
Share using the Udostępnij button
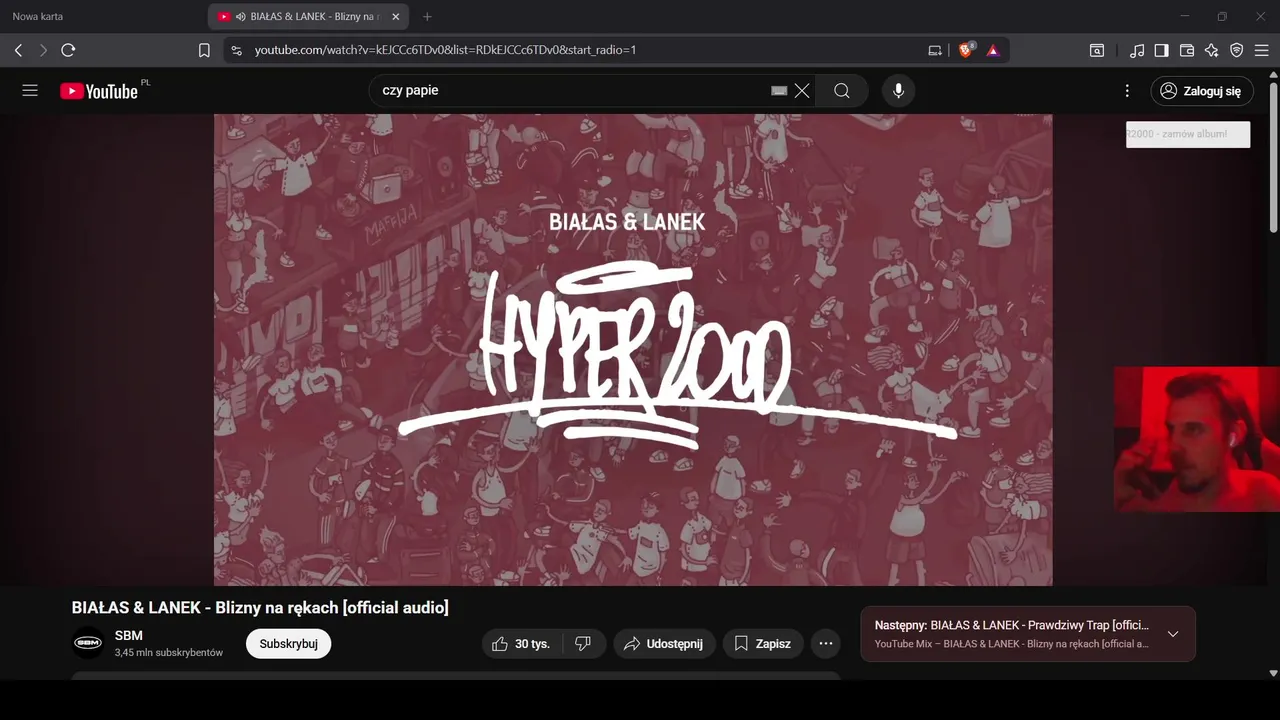click(x=664, y=644)
